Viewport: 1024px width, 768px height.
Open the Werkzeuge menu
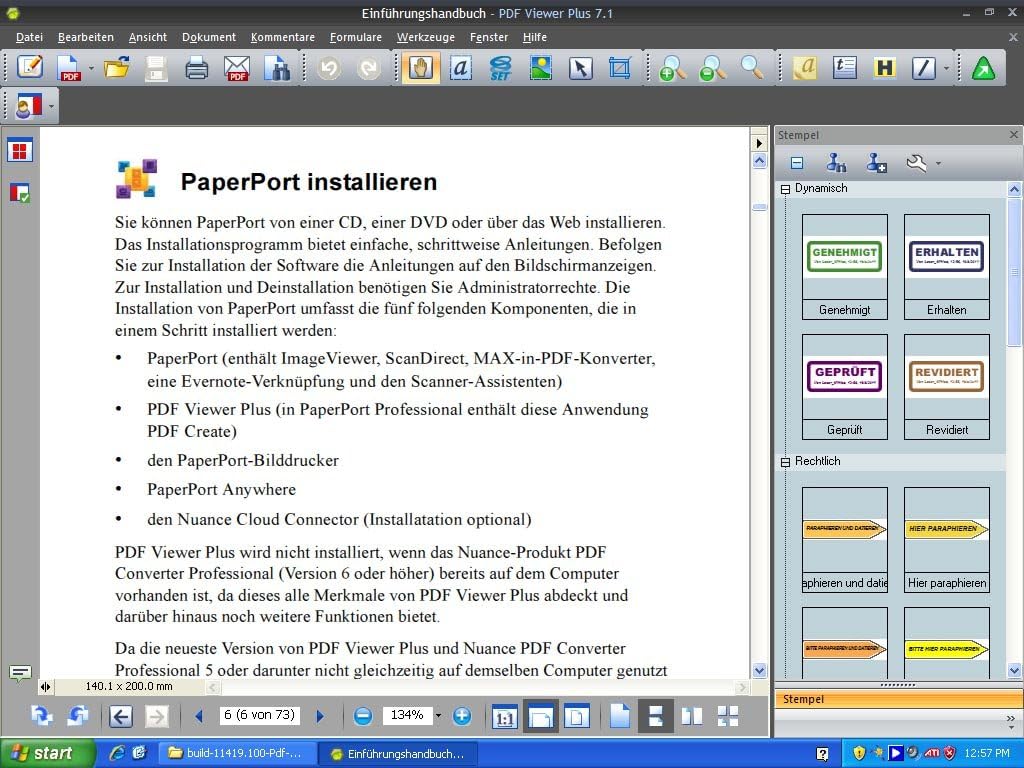coord(425,37)
